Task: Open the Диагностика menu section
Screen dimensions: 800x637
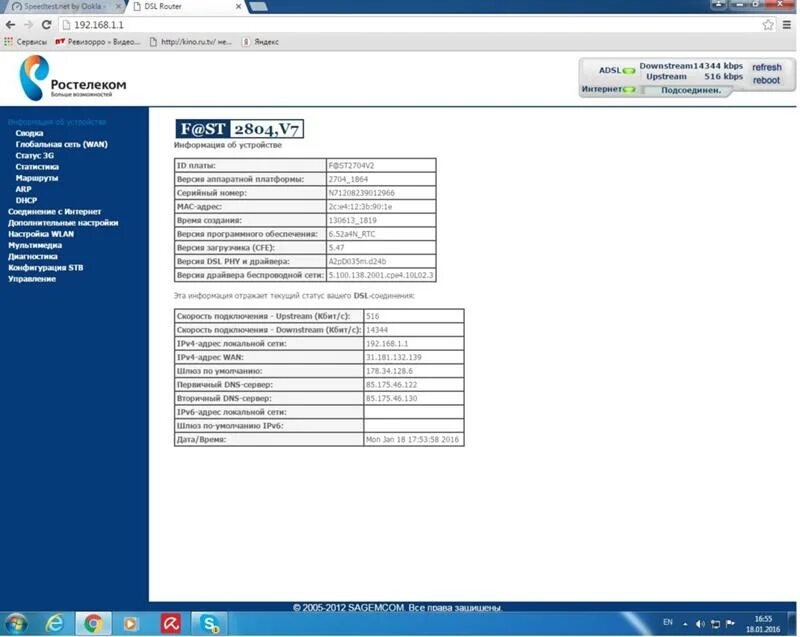Action: [x=33, y=257]
